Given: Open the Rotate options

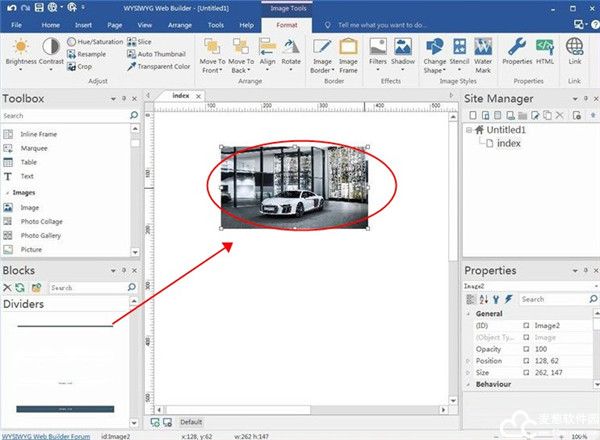Looking at the screenshot, I should (291, 54).
